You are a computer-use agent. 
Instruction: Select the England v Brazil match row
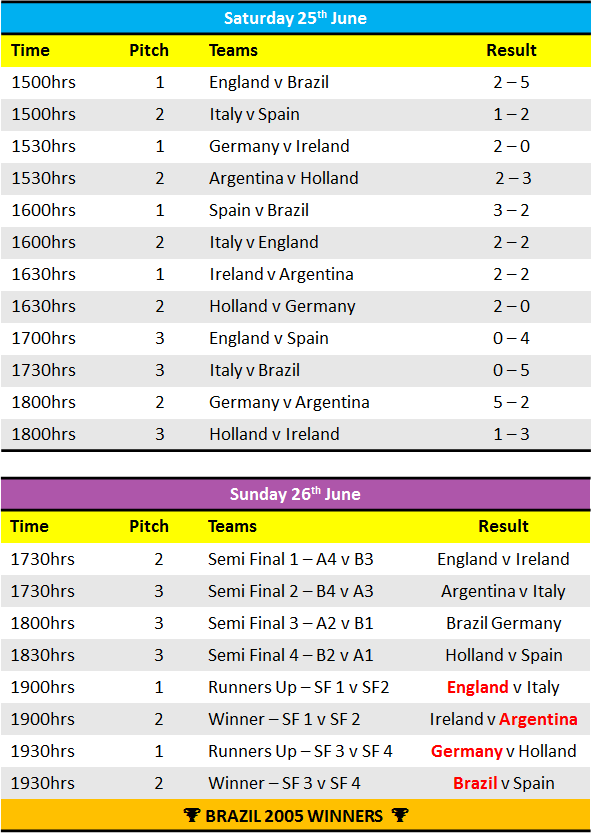(x=296, y=82)
